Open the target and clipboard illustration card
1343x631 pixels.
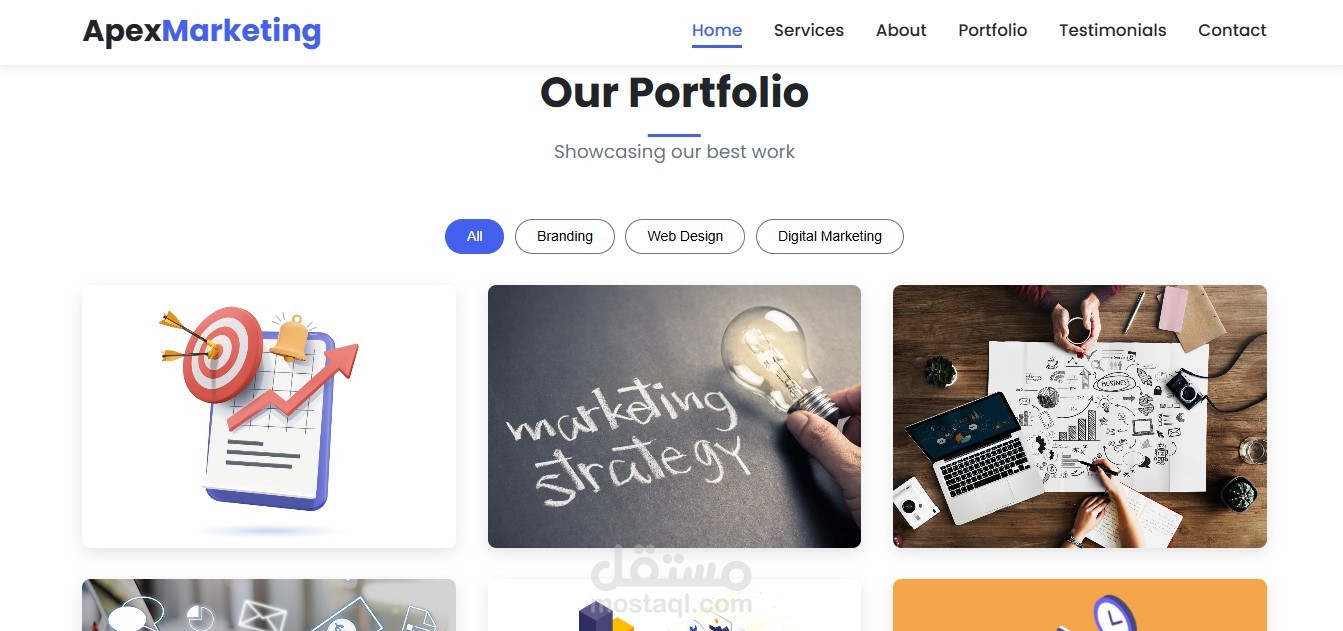coord(269,416)
